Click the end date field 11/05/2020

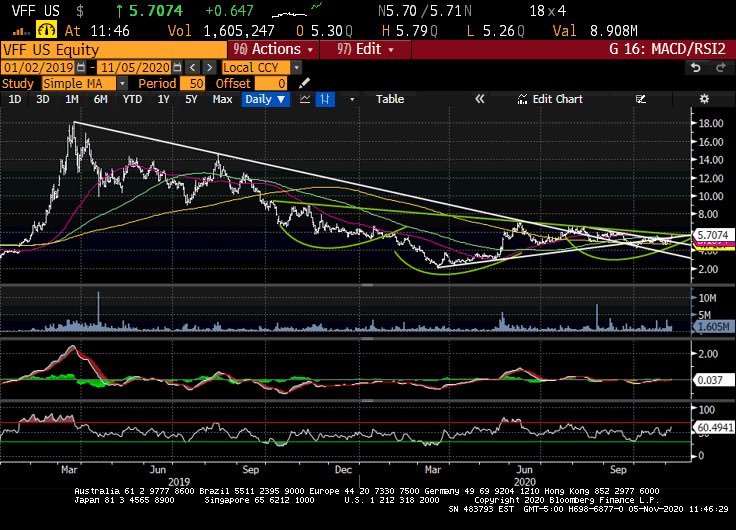135,68
